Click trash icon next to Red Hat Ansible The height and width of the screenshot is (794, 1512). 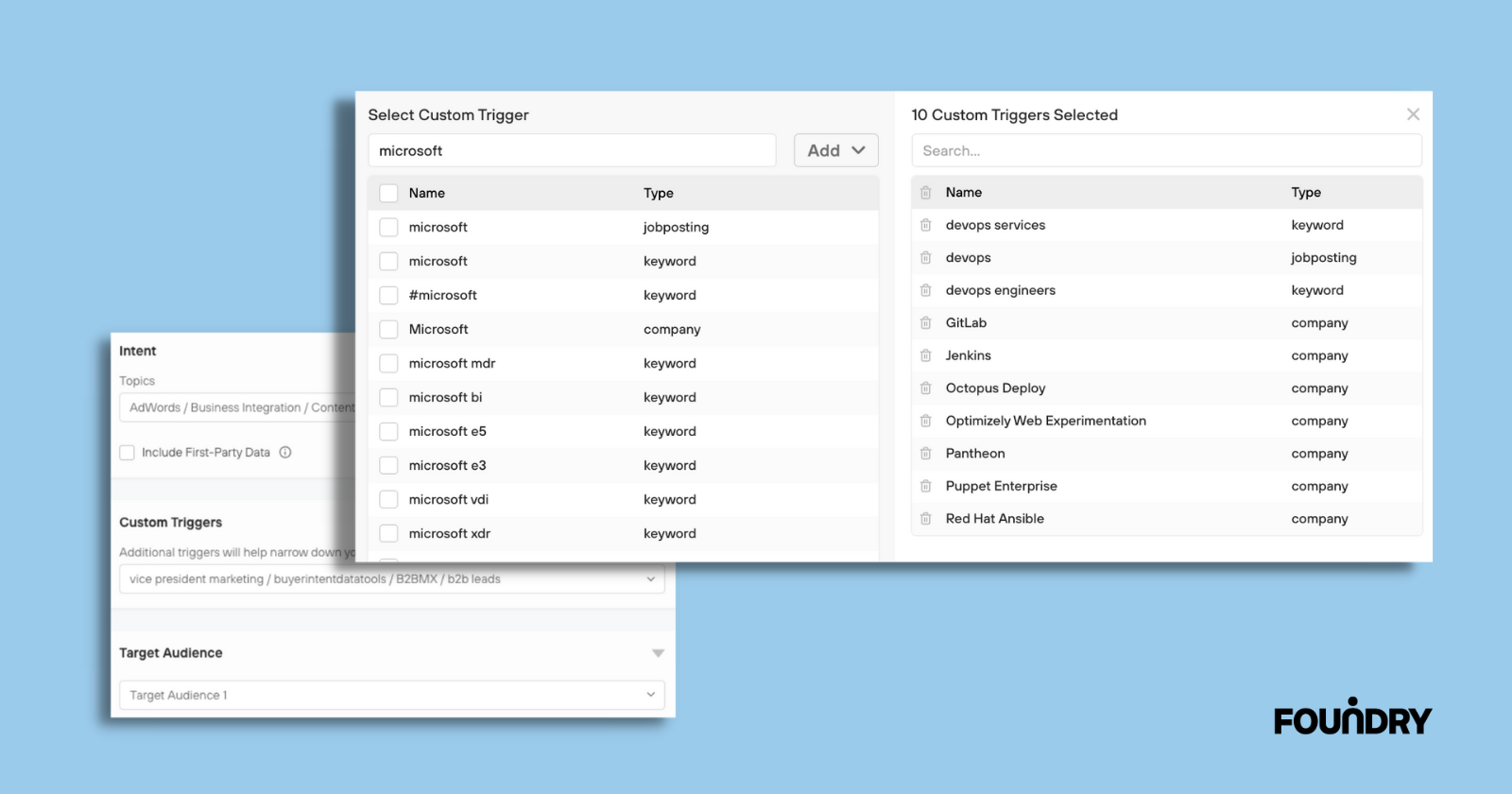pos(926,518)
